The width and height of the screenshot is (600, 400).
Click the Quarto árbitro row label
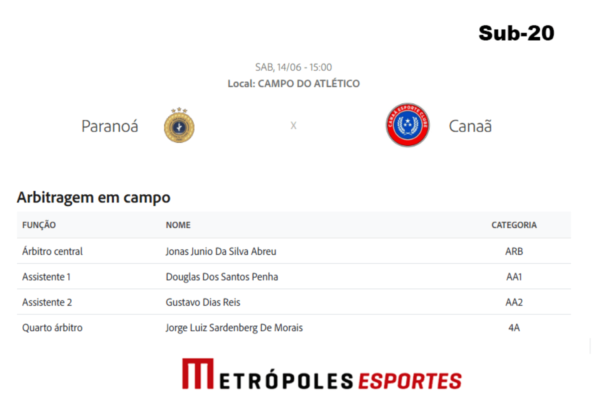[x=52, y=328]
